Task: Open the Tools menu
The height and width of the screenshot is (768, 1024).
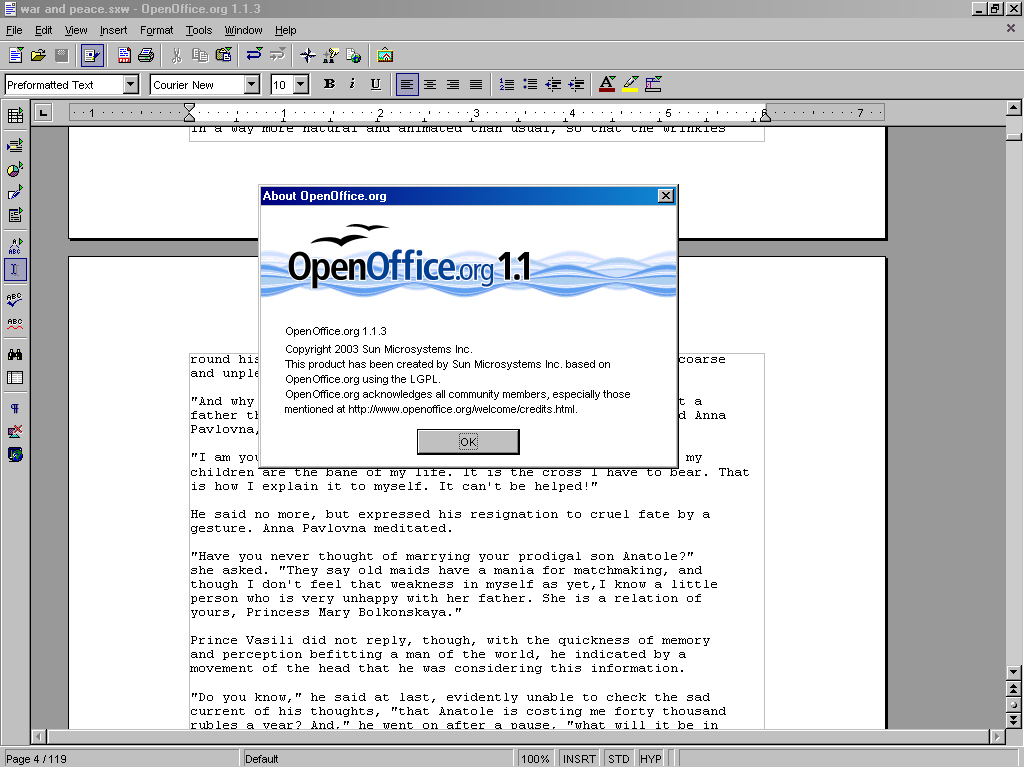Action: coord(199,31)
